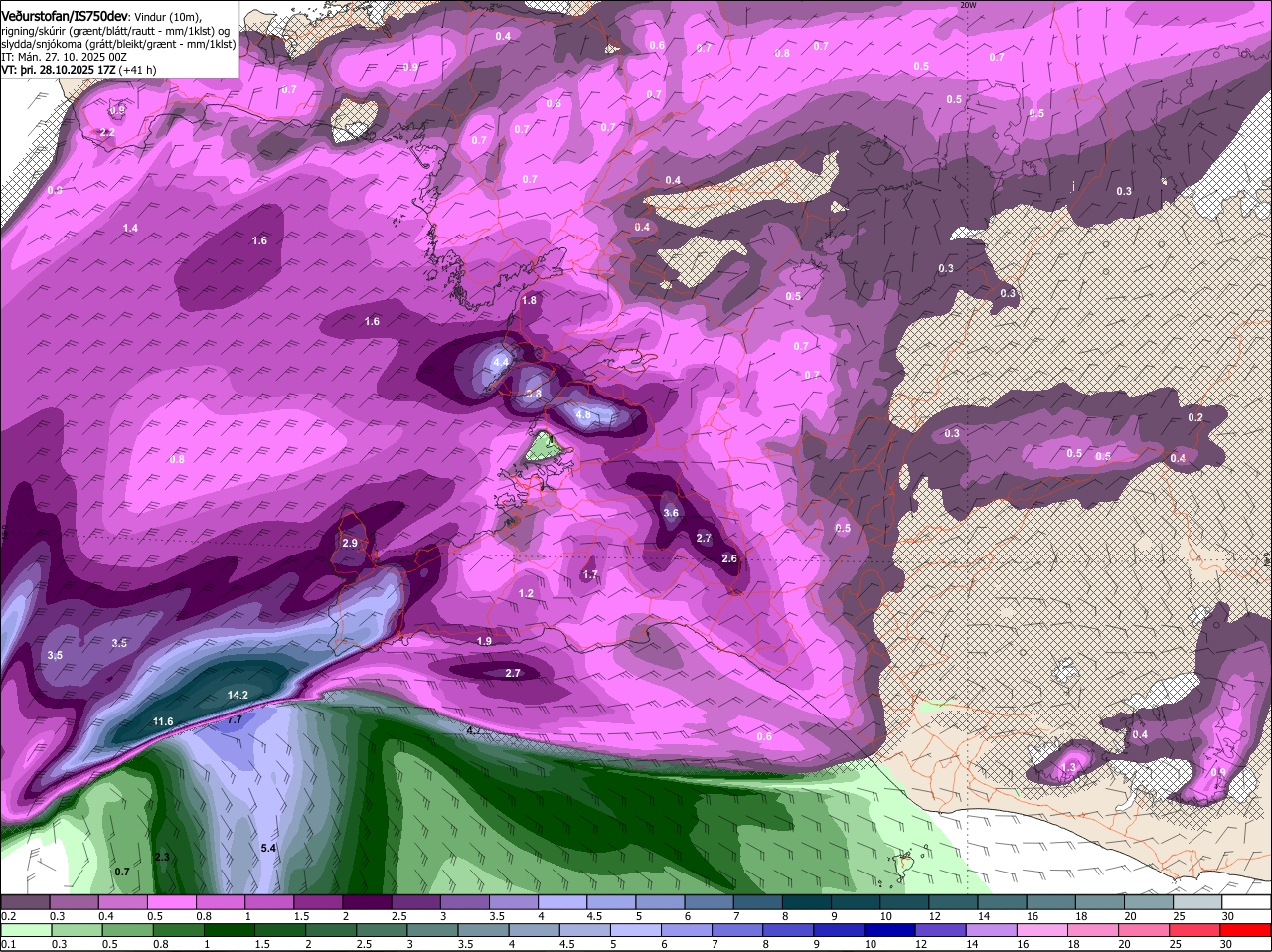Click the Veðurstofan/IS750dev title text
Image resolution: width=1272 pixels, height=952 pixels.
pos(64,16)
